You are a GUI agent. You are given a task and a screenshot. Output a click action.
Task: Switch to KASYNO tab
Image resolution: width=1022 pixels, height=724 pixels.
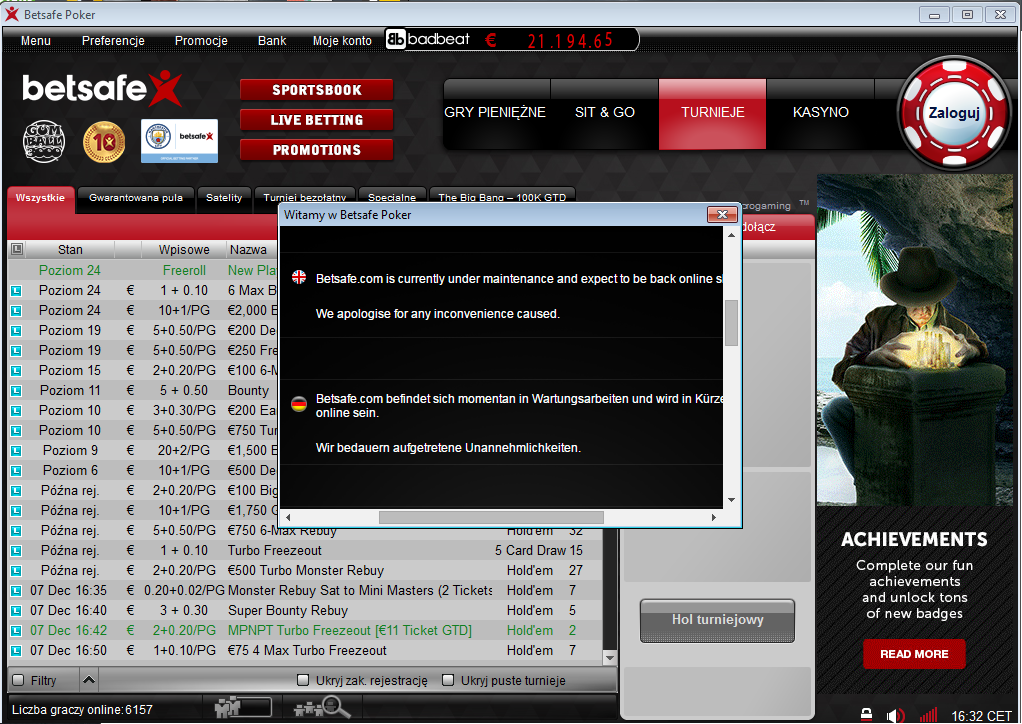(821, 113)
